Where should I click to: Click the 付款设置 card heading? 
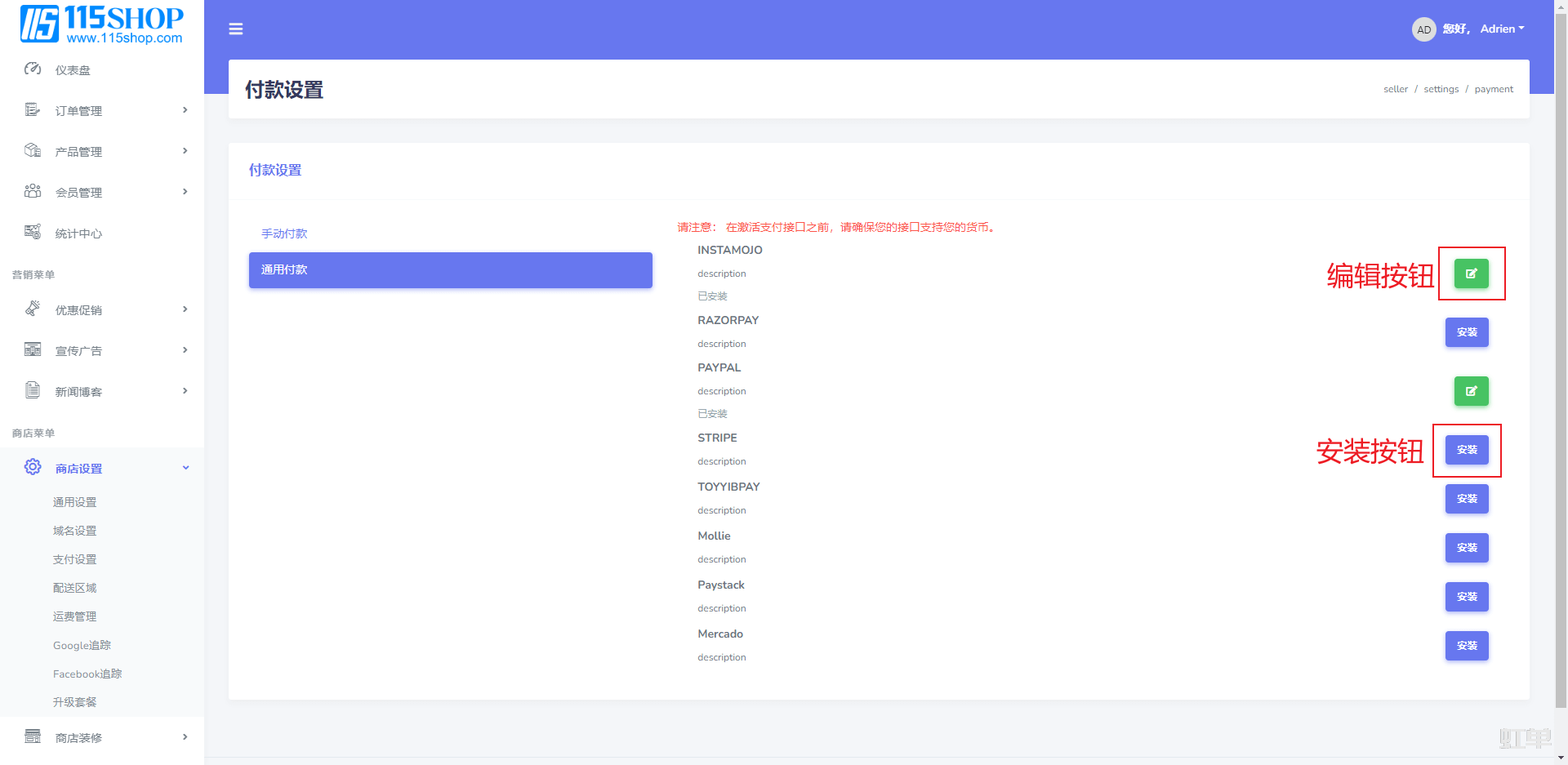tap(275, 170)
